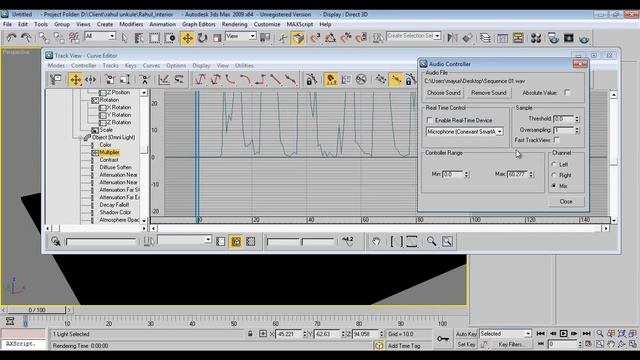Toggle the Set Key mode button
This screenshot has width=640, height=360.
point(466,344)
